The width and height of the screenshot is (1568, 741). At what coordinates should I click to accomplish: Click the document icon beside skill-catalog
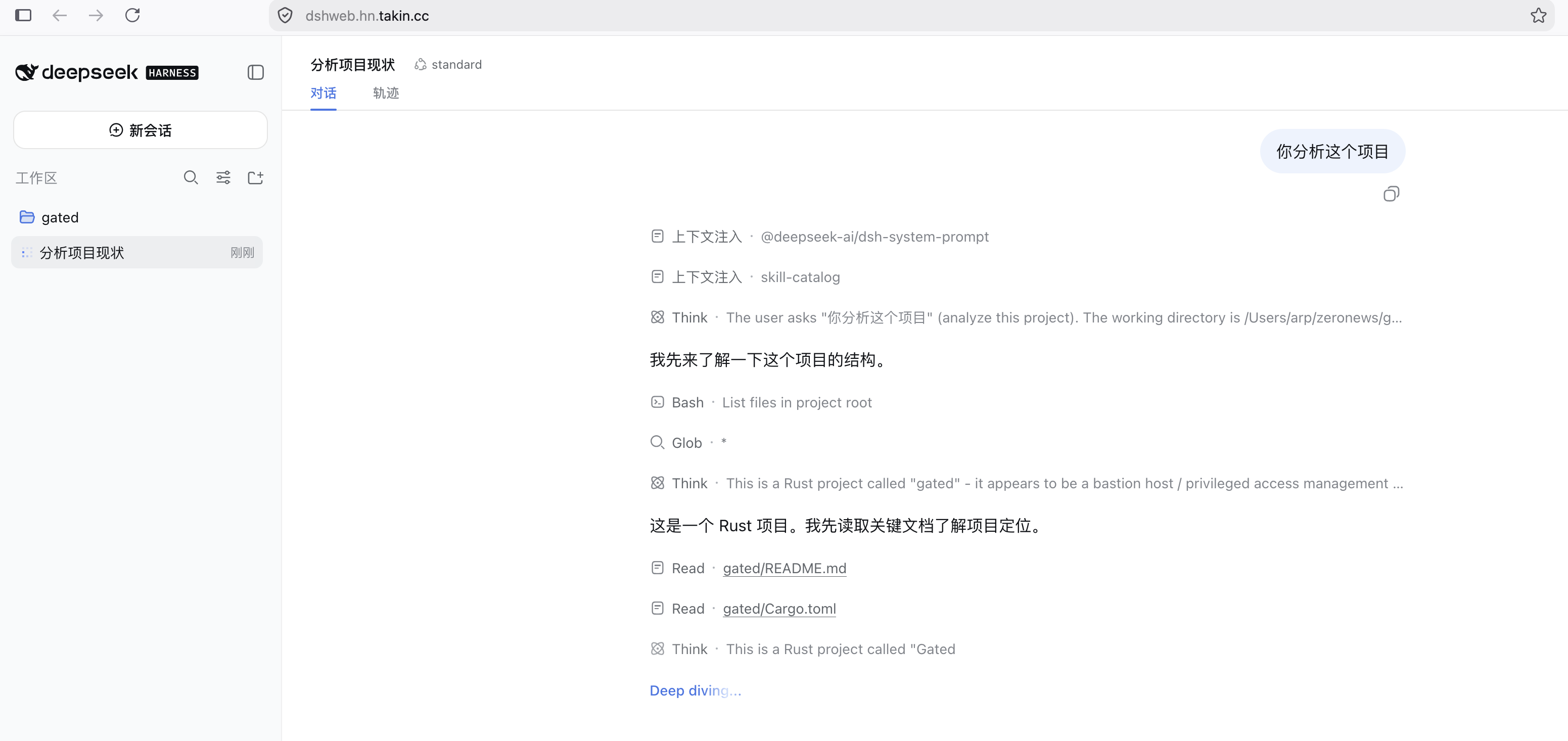click(x=658, y=276)
